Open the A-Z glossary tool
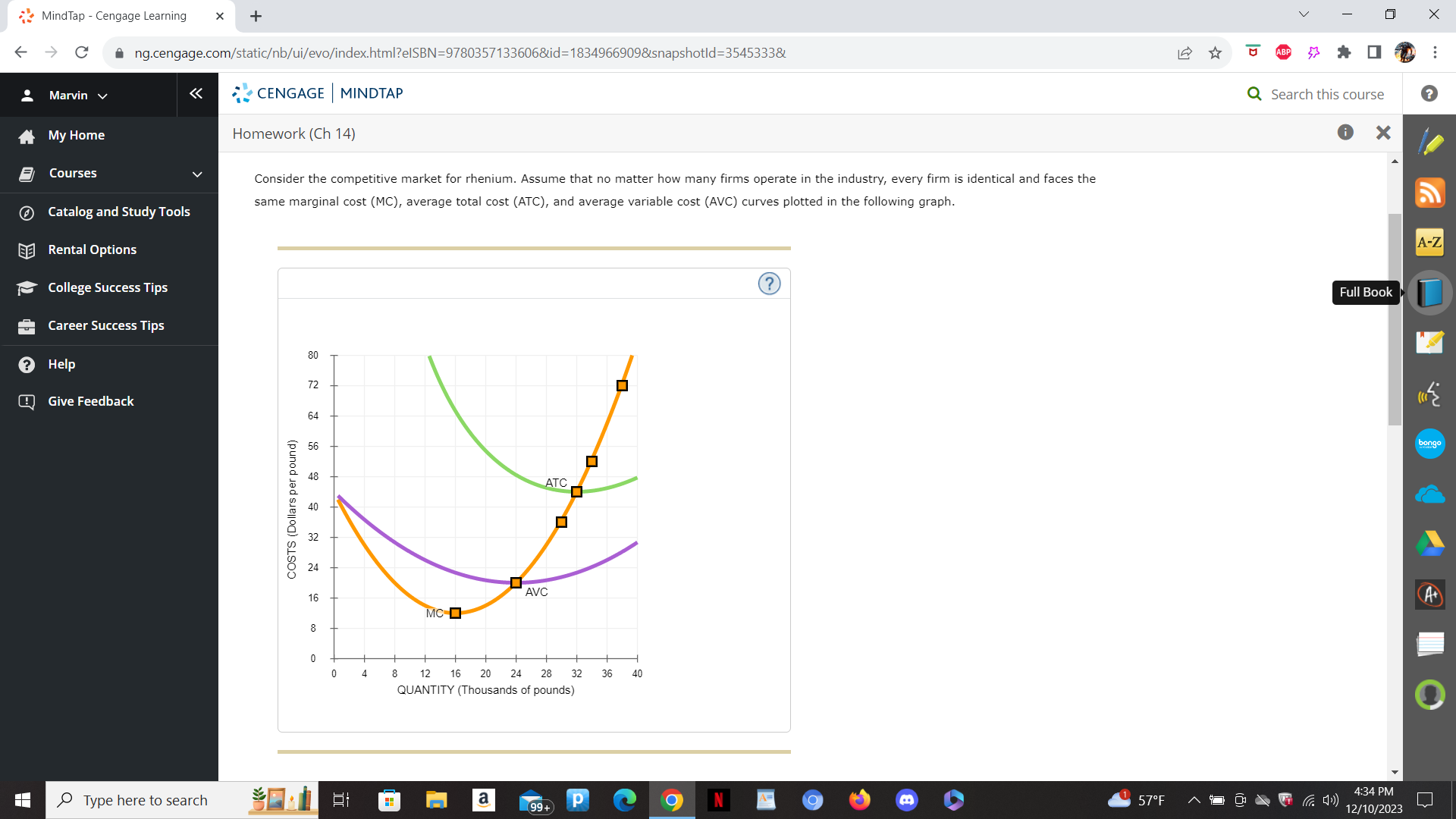The height and width of the screenshot is (819, 1456). (1431, 242)
